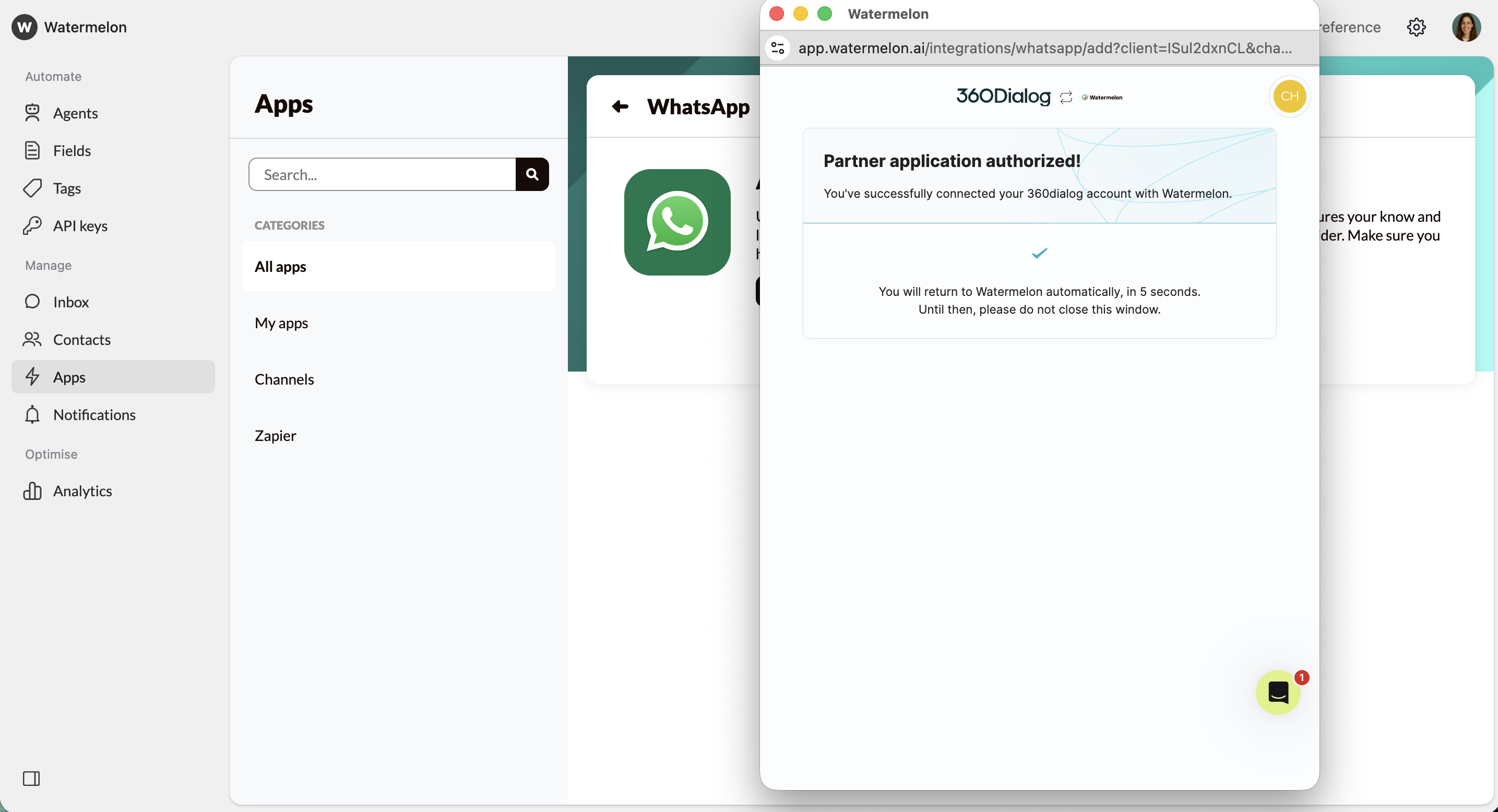Open the settings gear
The height and width of the screenshot is (812, 1498).
point(1416,27)
